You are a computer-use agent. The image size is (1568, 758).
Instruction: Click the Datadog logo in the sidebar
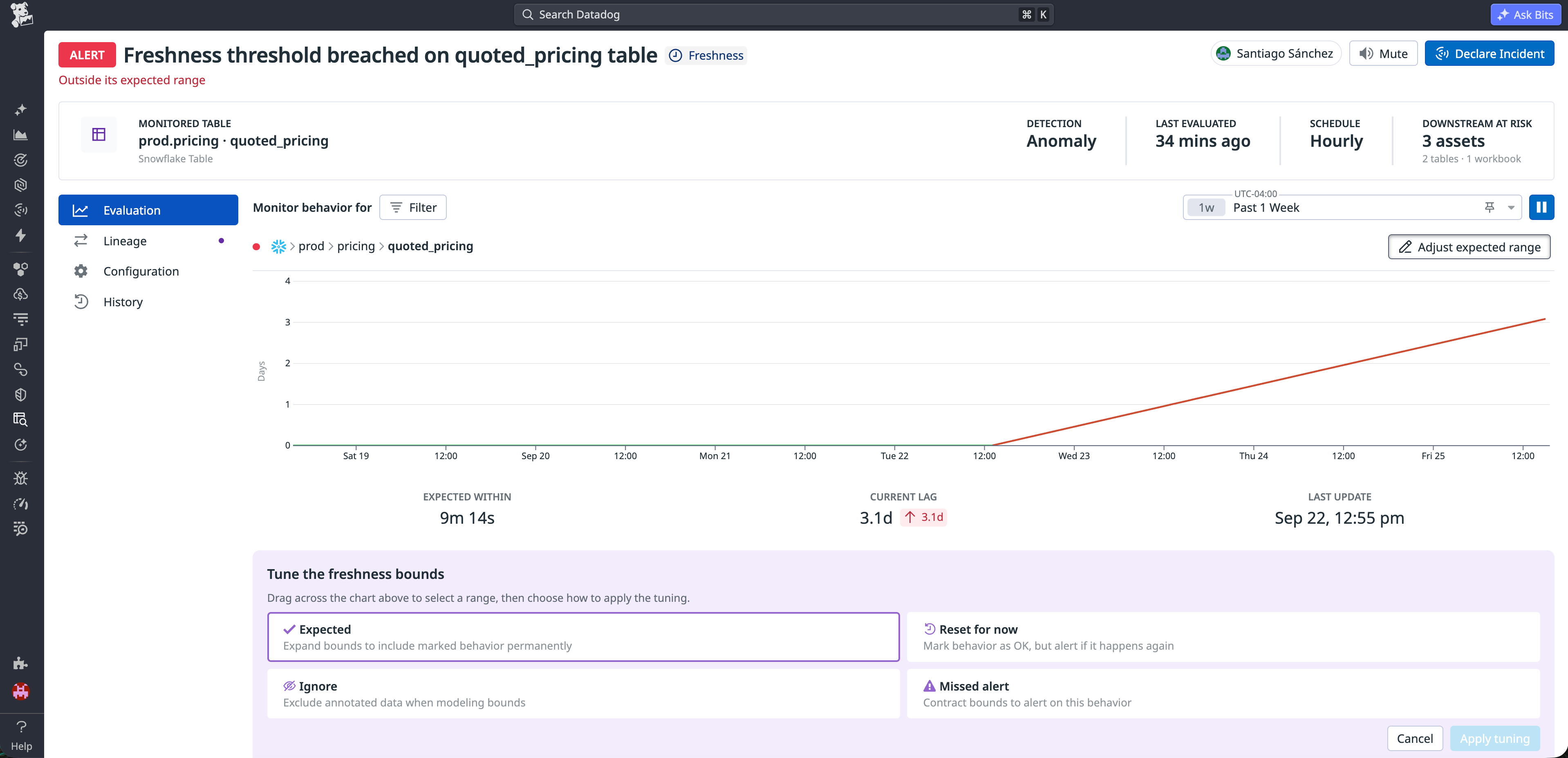(x=21, y=15)
